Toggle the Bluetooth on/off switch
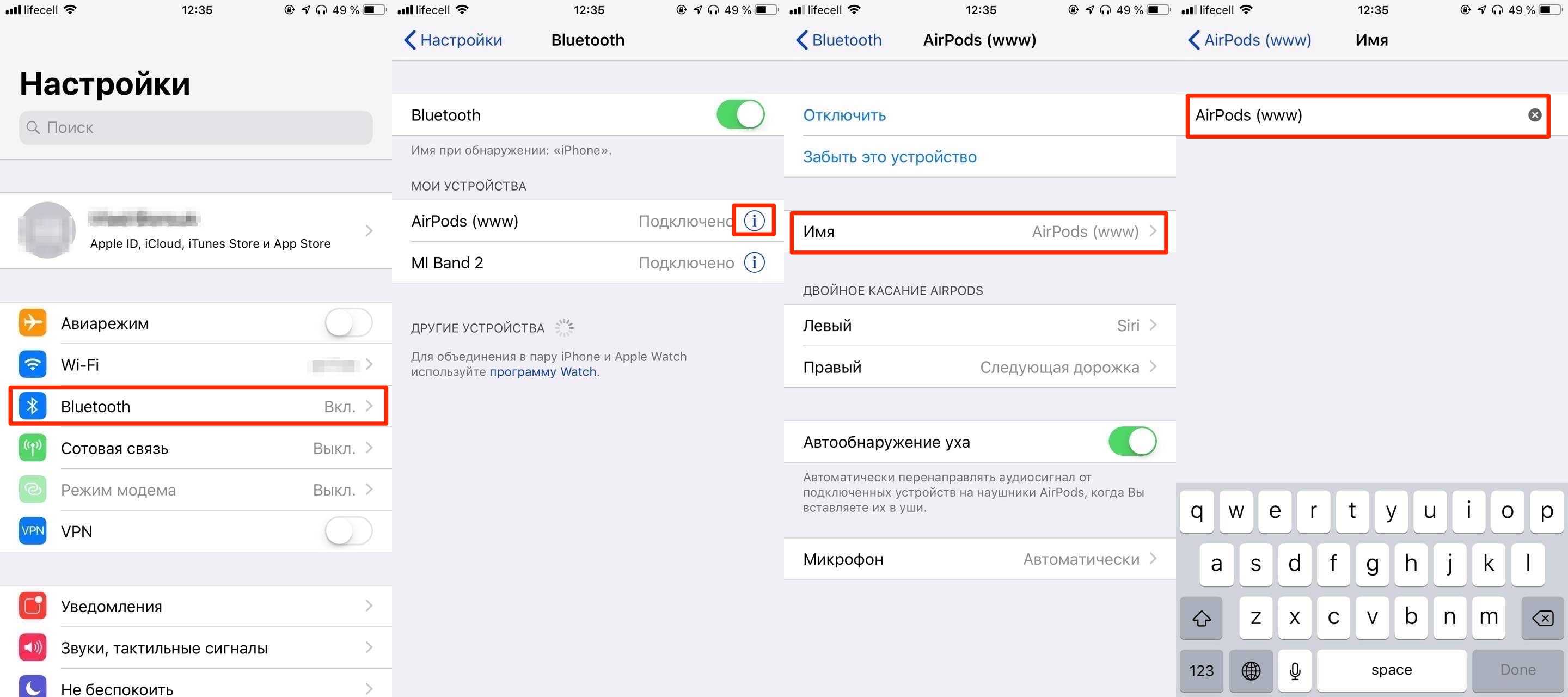This screenshot has width=1568, height=697. [739, 114]
